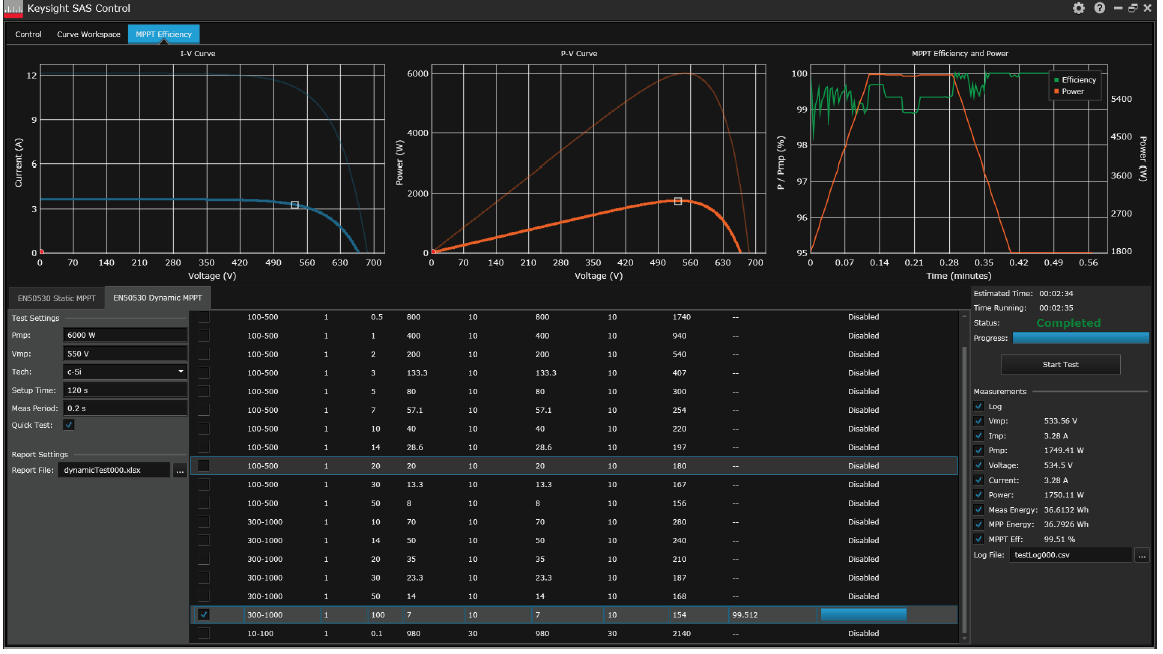
Task: Select the MPPT Efficiency tab
Action: tap(163, 34)
